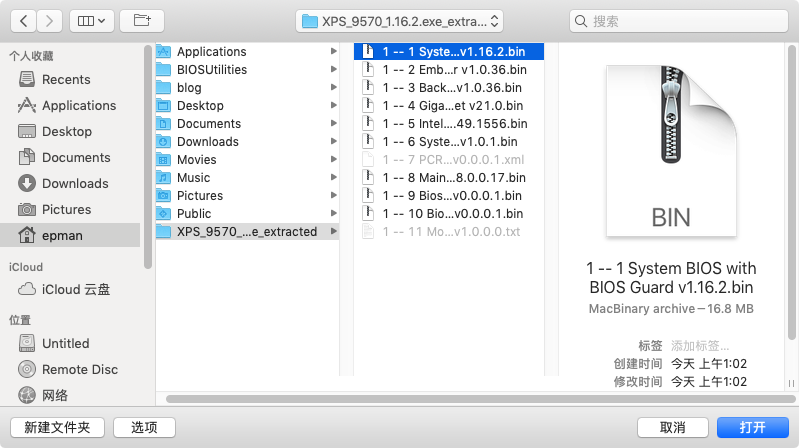Click the 打开 open button
The width and height of the screenshot is (799, 448).
pos(752,427)
